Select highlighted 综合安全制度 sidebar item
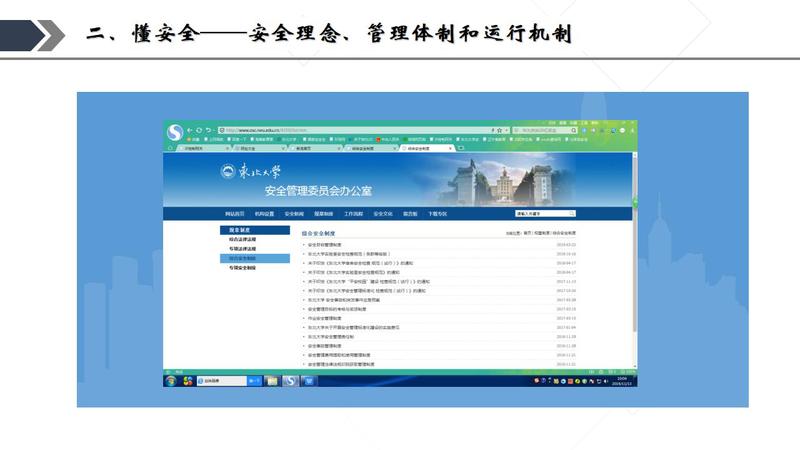800x450 pixels. 243,258
